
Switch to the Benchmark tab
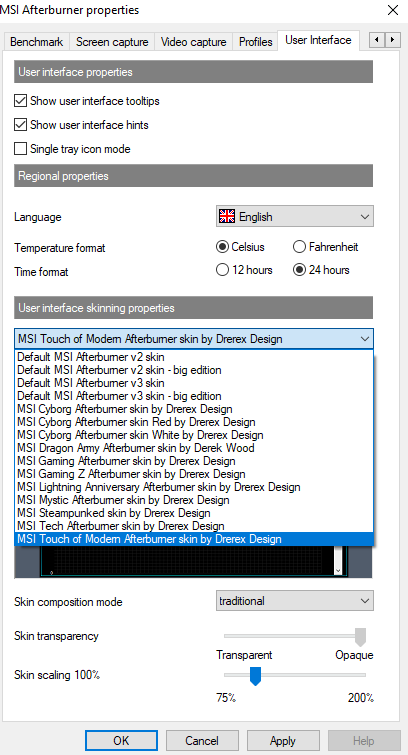tap(37, 42)
